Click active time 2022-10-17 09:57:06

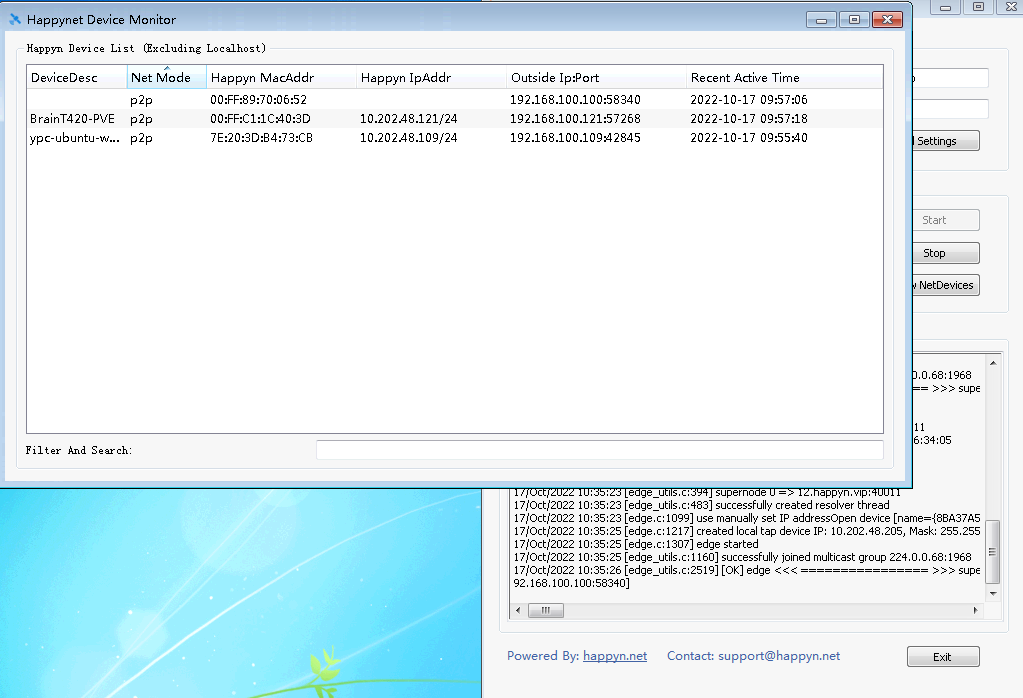(749, 100)
